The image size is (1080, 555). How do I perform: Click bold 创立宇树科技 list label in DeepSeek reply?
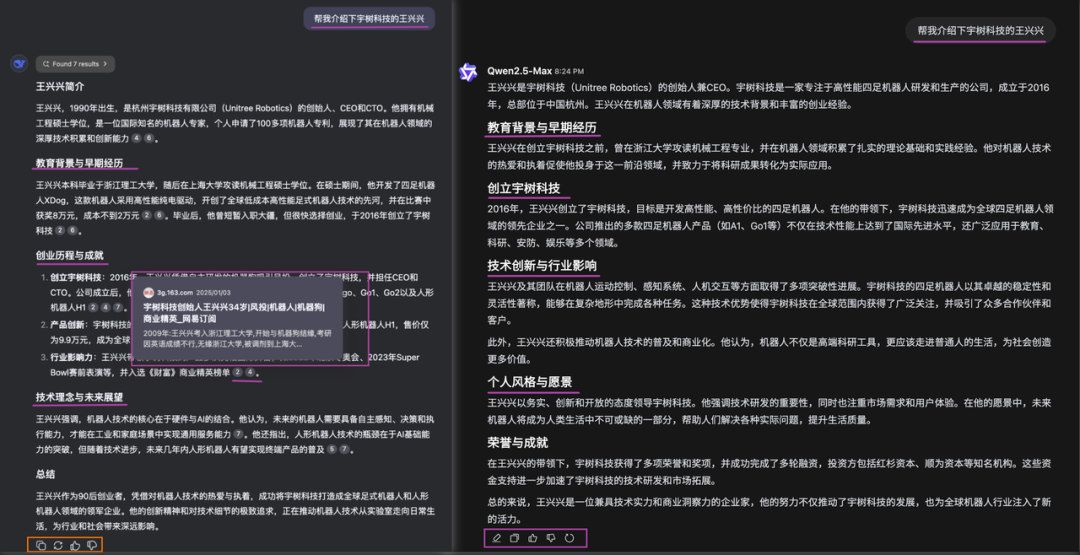[x=76, y=278]
